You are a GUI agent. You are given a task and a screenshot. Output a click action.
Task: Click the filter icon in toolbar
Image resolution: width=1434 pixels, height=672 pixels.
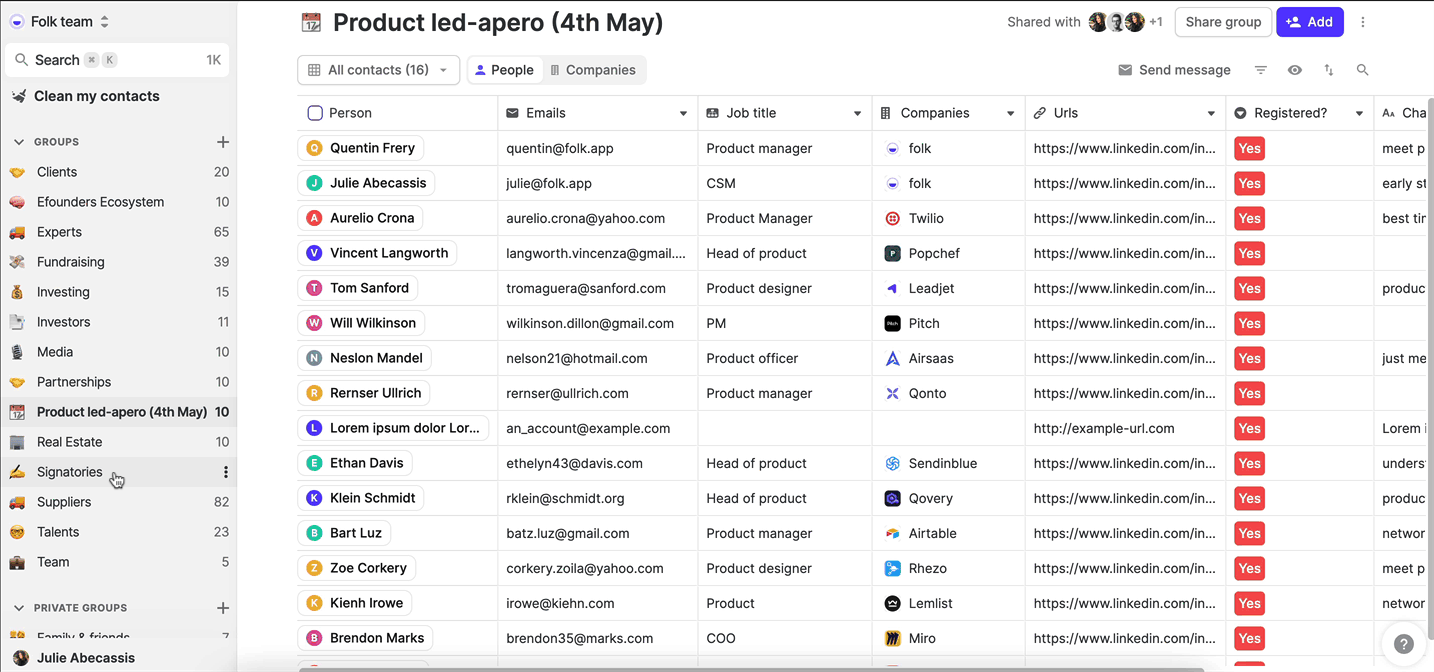click(x=1261, y=70)
